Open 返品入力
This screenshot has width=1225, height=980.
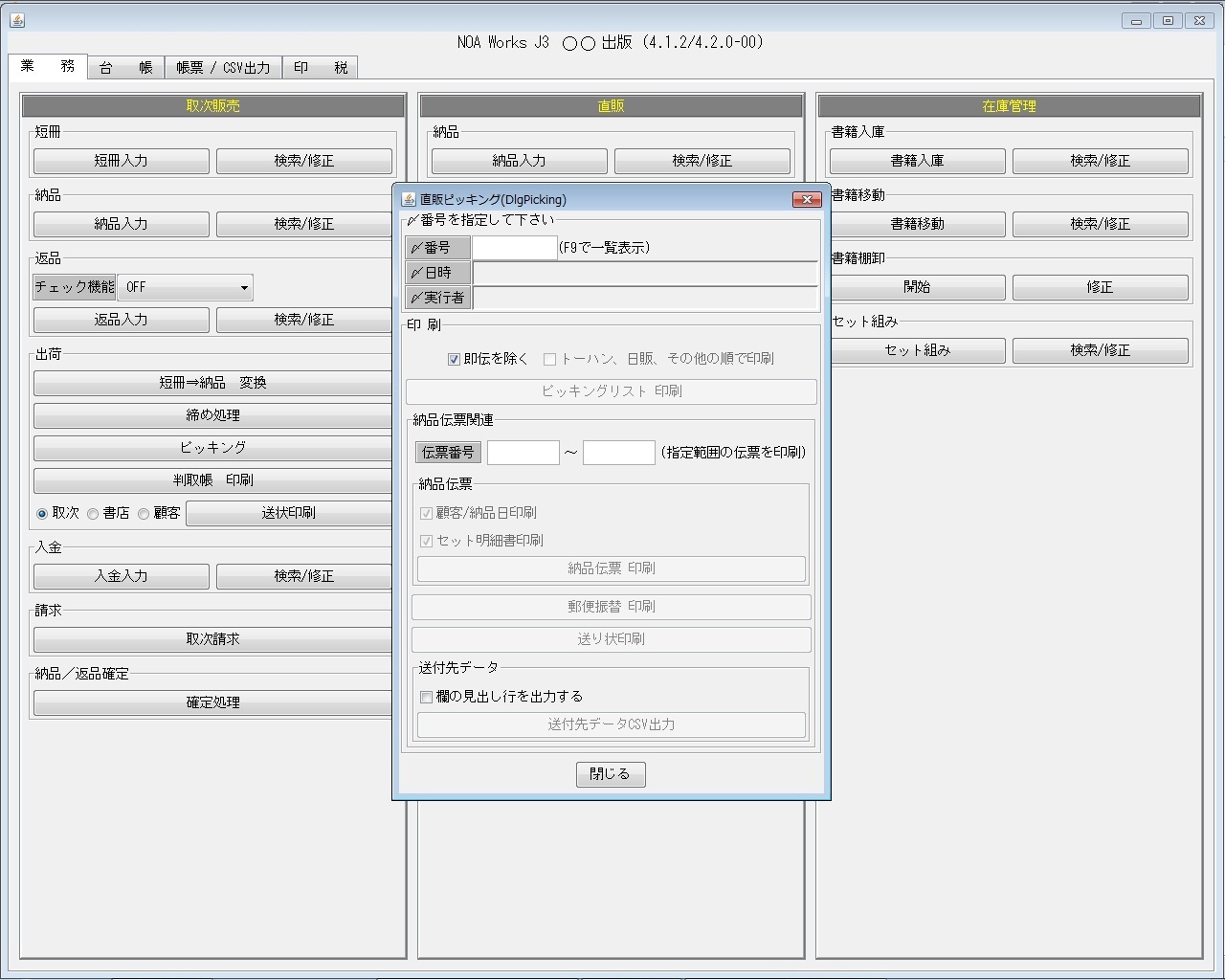pyautogui.click(x=122, y=320)
